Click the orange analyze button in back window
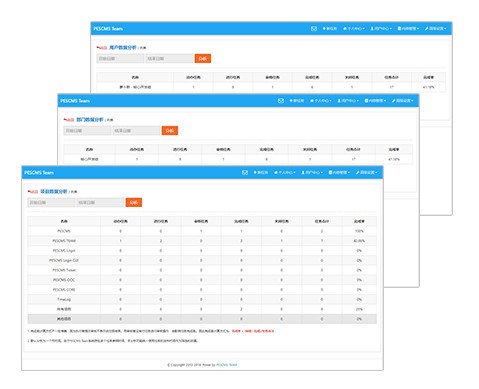The width and height of the screenshot is (479, 389). tap(203, 58)
